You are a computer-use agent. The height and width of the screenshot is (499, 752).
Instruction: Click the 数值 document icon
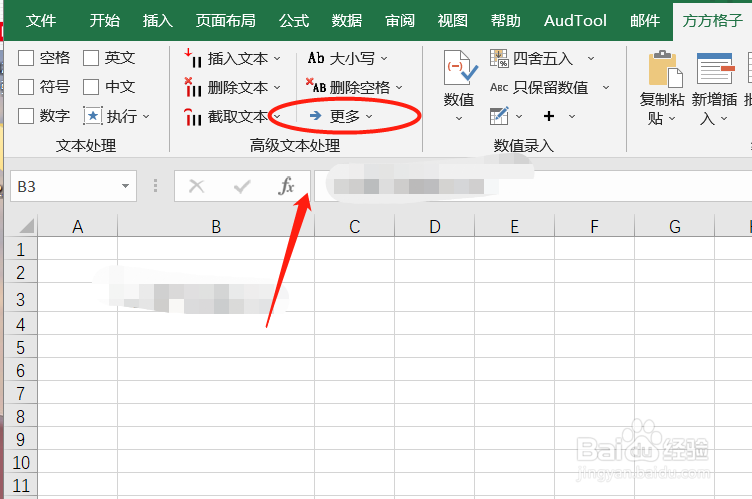tap(460, 68)
